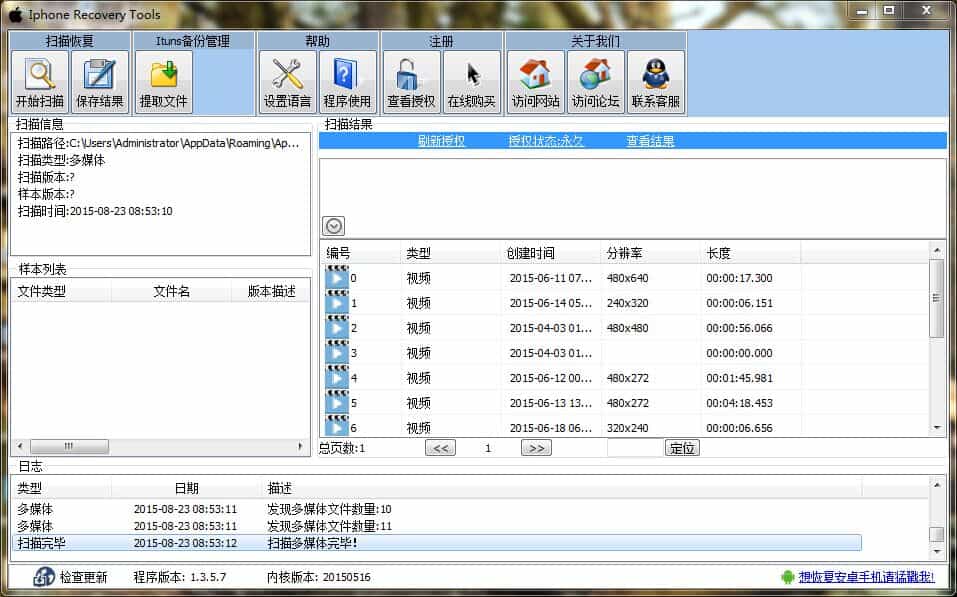Select the video icon of row 2
The height and width of the screenshot is (597, 957).
[x=337, y=327]
